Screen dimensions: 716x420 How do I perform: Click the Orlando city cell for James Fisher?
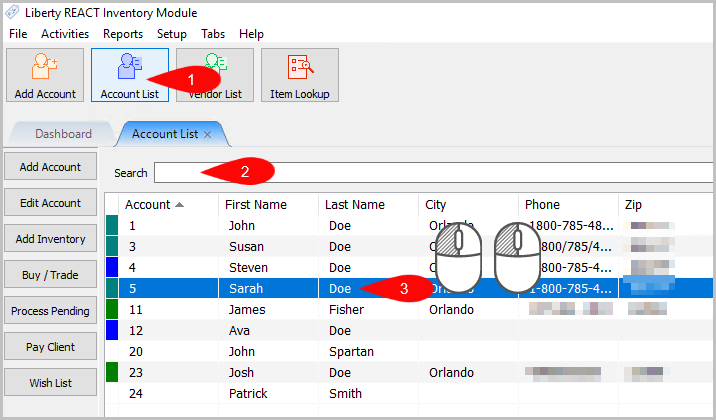point(469,310)
